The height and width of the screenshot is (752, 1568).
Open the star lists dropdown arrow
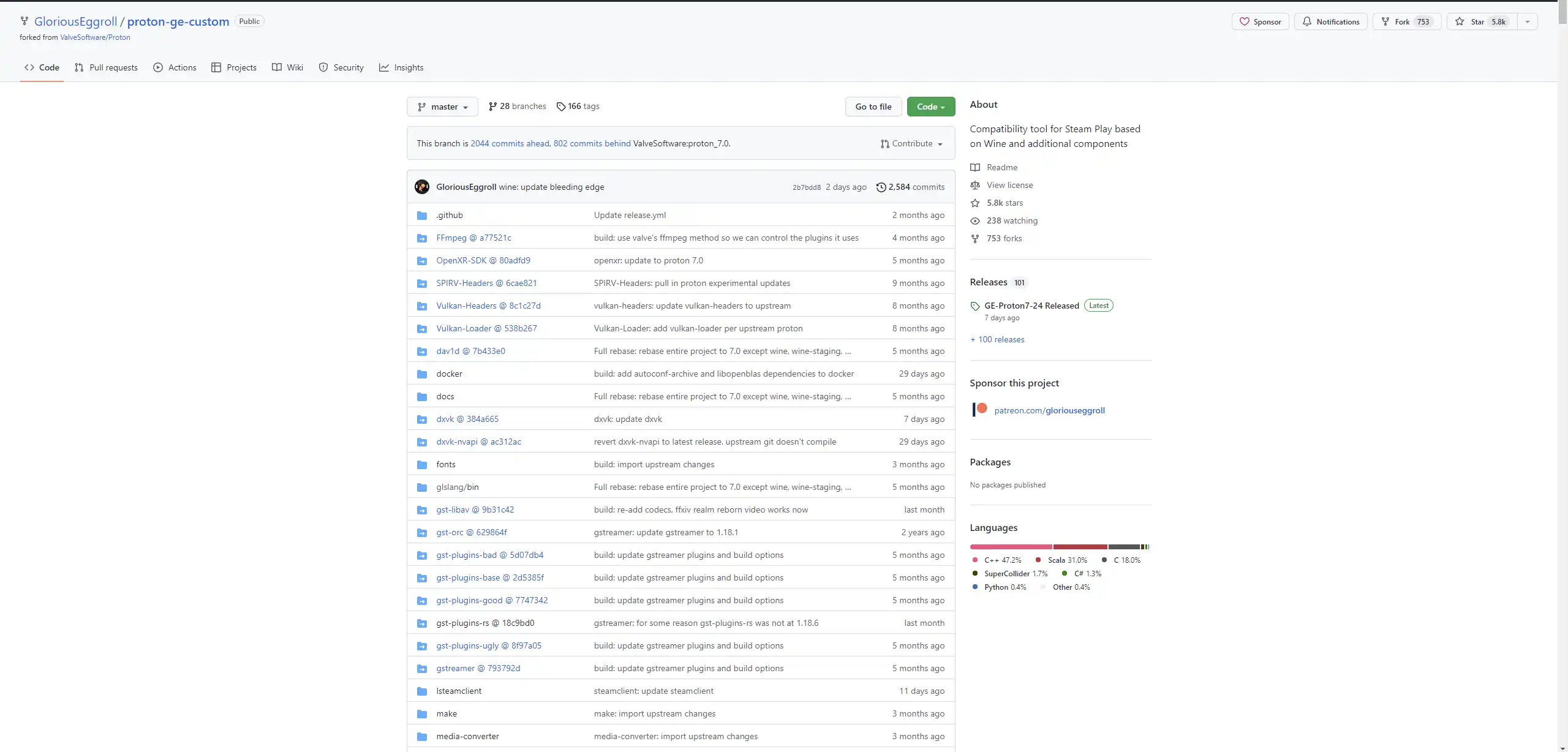coord(1528,21)
